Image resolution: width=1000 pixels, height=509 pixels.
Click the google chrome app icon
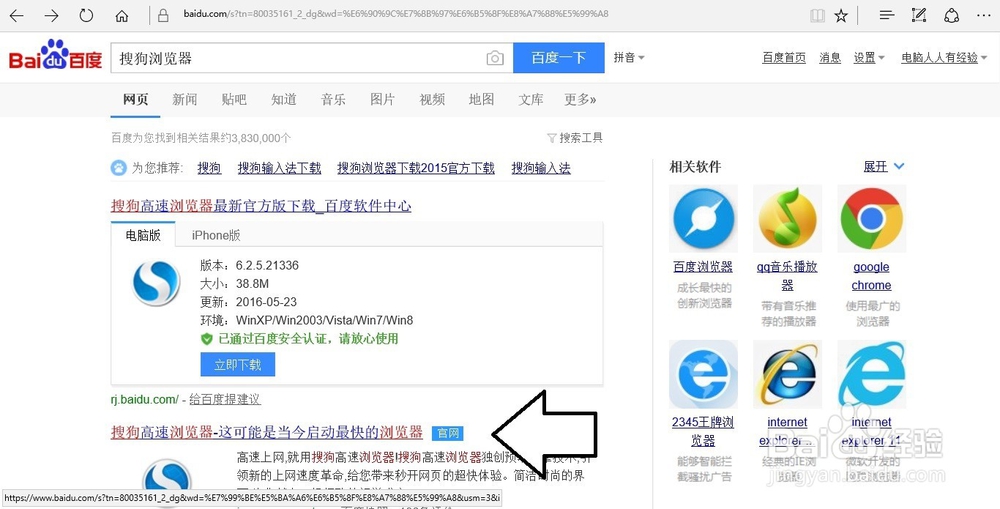coord(872,218)
